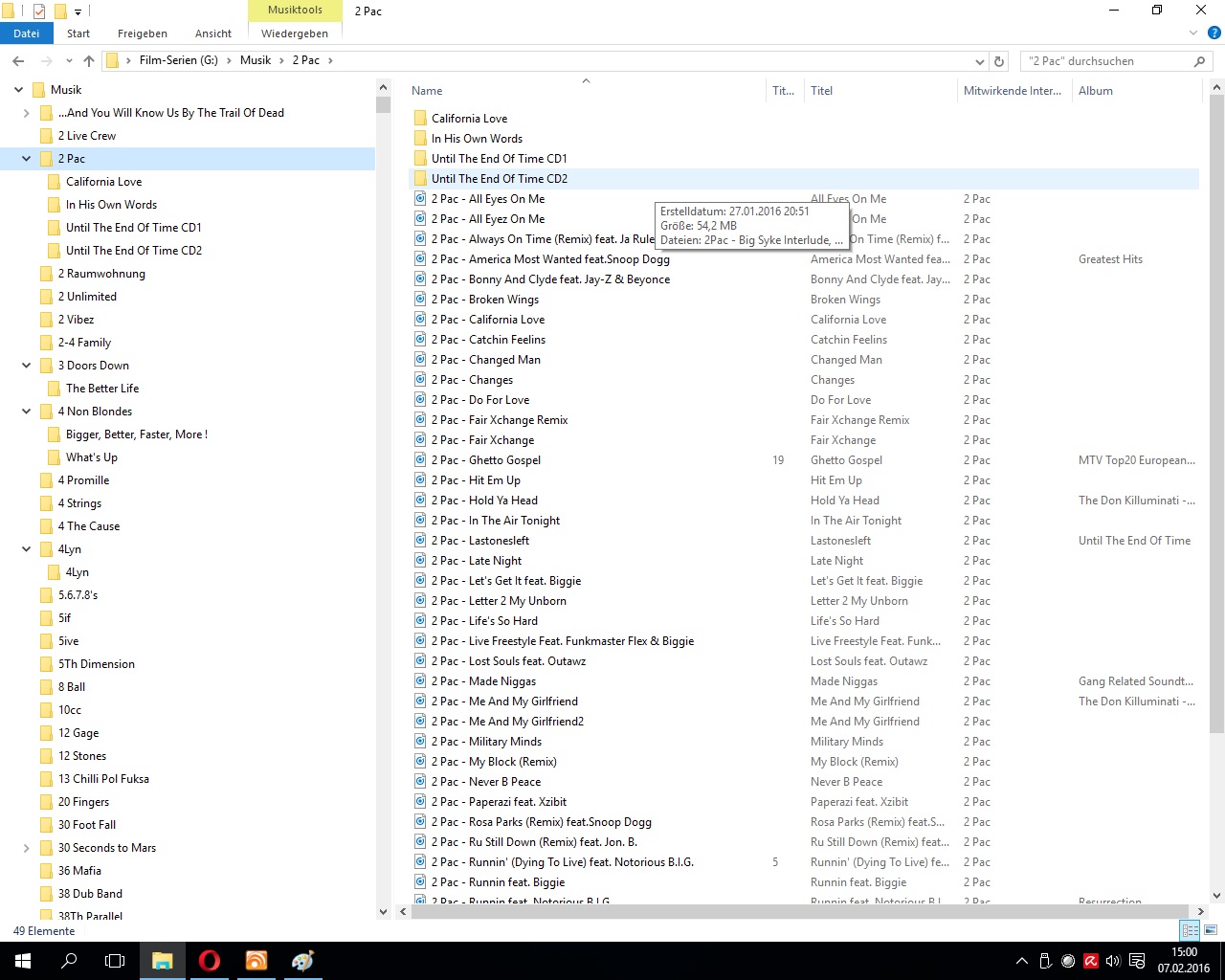The image size is (1225, 980).
Task: Open the Freigeben ribbon tab
Action: point(143,33)
